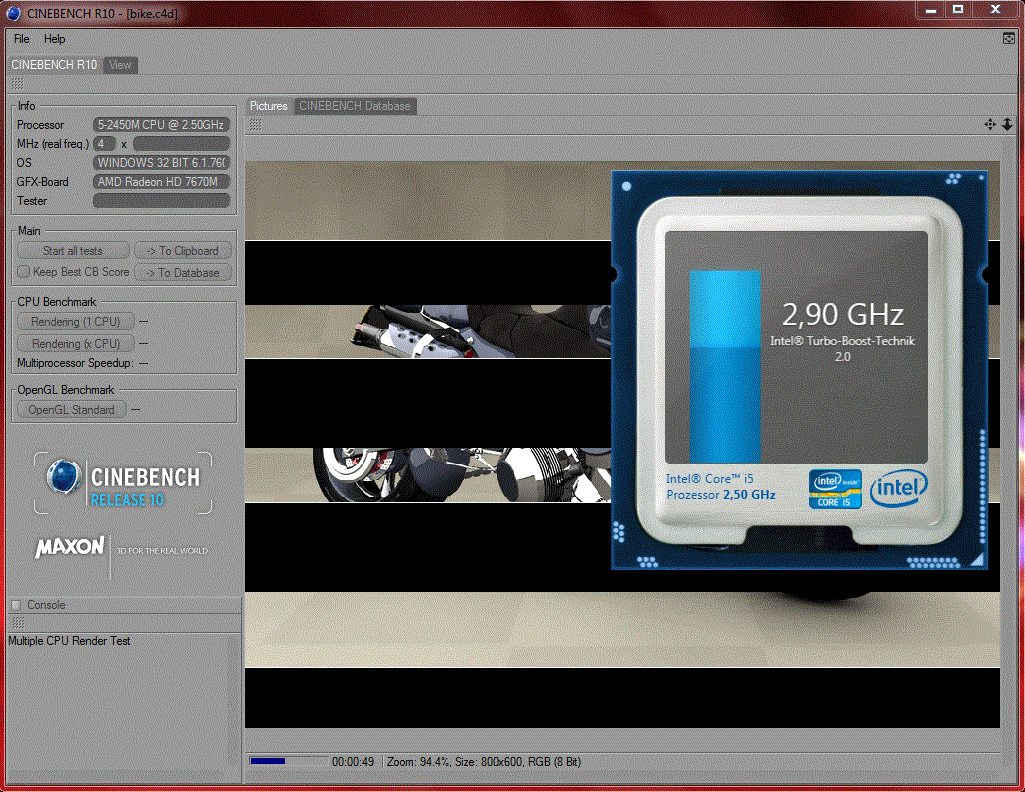
Task: Click the empty Tester field
Action: 161,201
